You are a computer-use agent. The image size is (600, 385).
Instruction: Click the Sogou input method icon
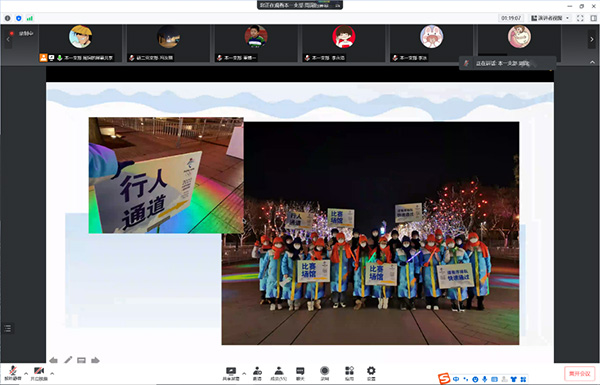[x=444, y=378]
